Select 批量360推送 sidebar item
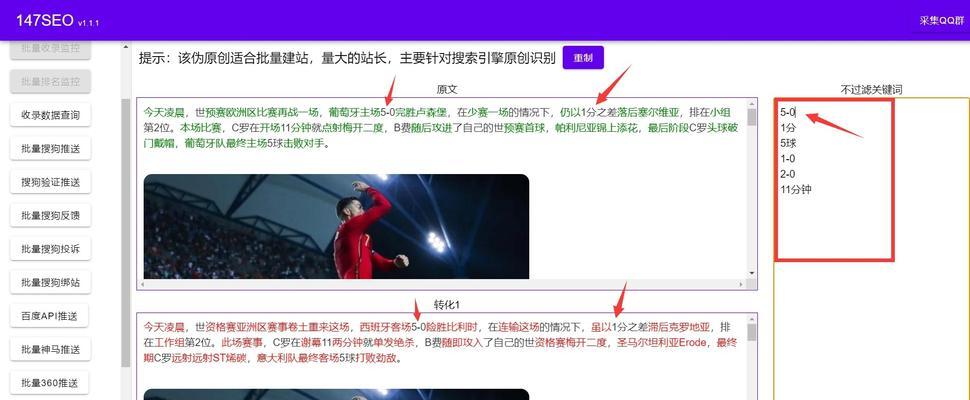 51,383
